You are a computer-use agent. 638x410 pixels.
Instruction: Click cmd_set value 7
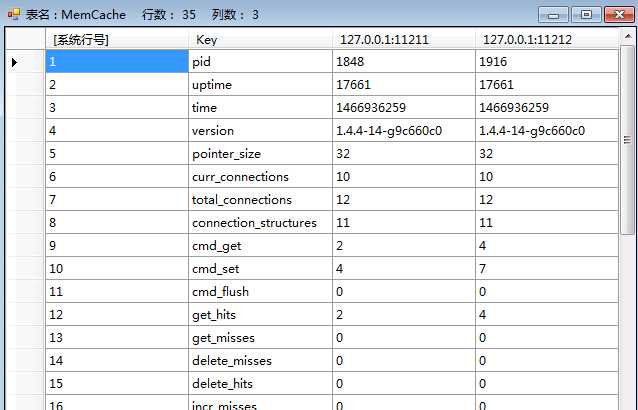coord(546,268)
